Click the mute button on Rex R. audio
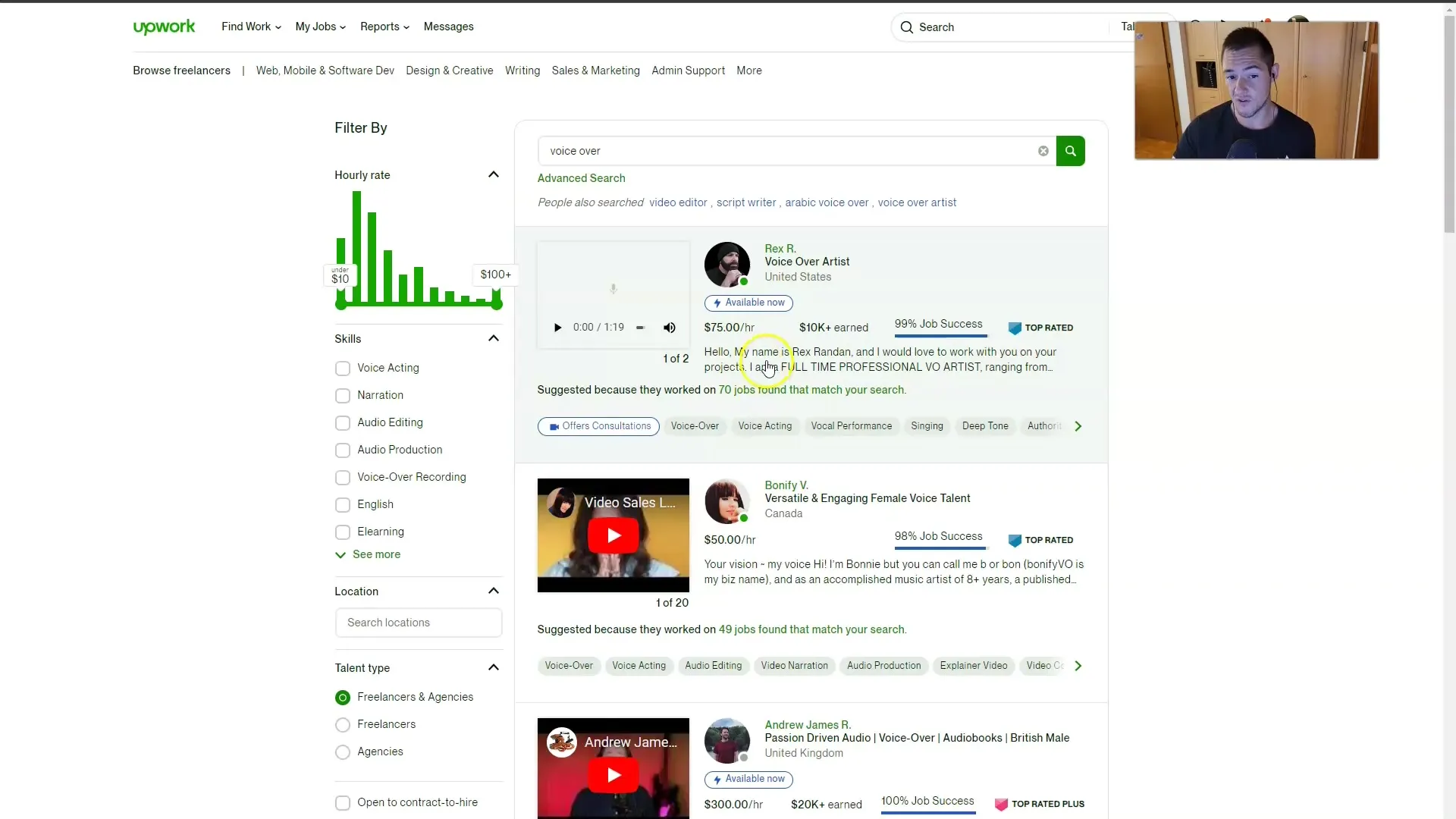1456x819 pixels. 670,327
